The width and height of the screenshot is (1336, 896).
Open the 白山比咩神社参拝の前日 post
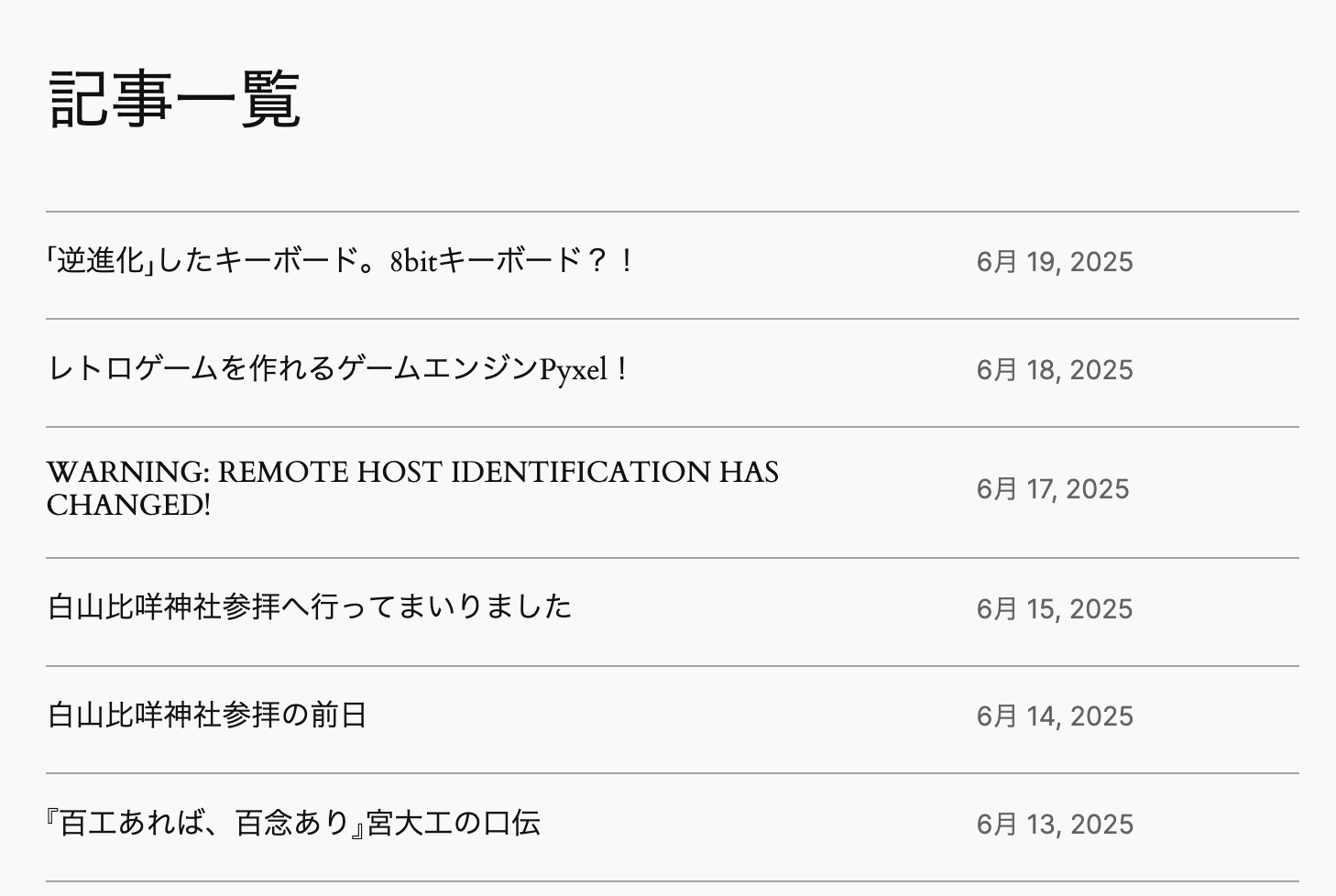point(207,716)
